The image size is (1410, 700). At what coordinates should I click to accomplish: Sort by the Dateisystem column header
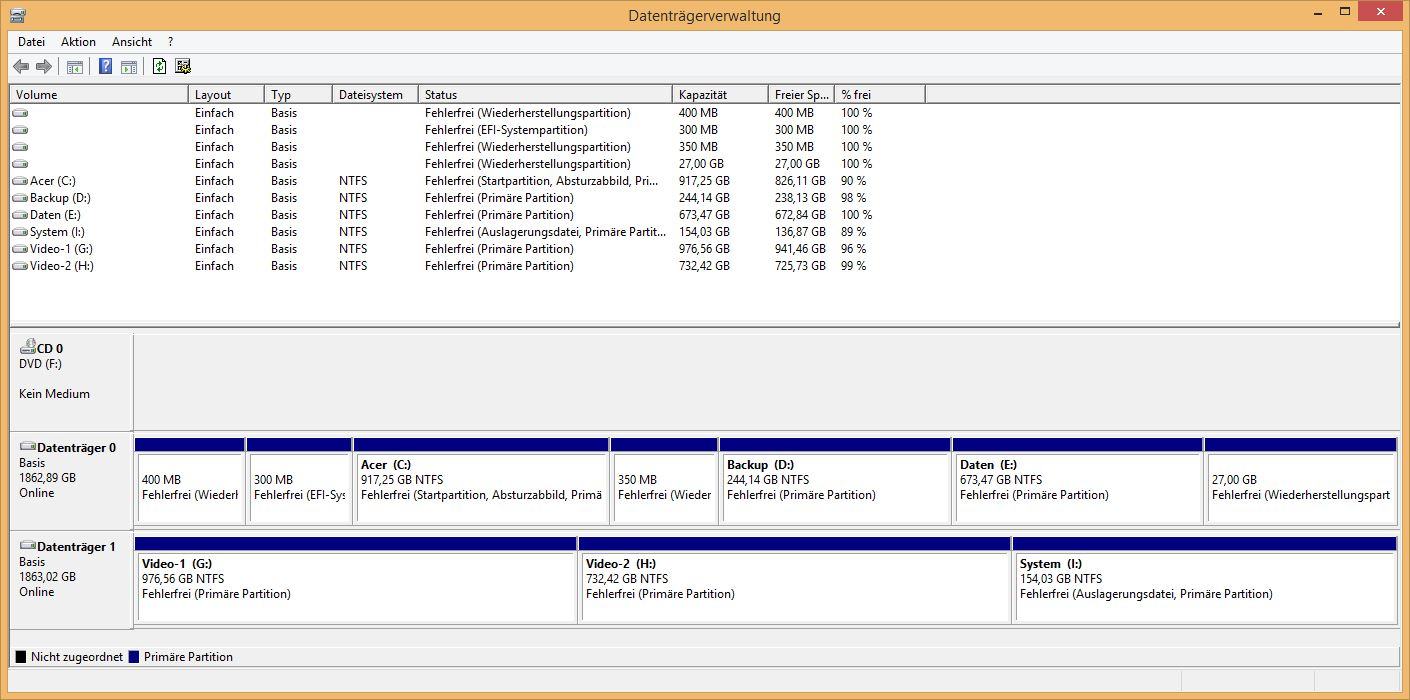pyautogui.click(x=375, y=95)
